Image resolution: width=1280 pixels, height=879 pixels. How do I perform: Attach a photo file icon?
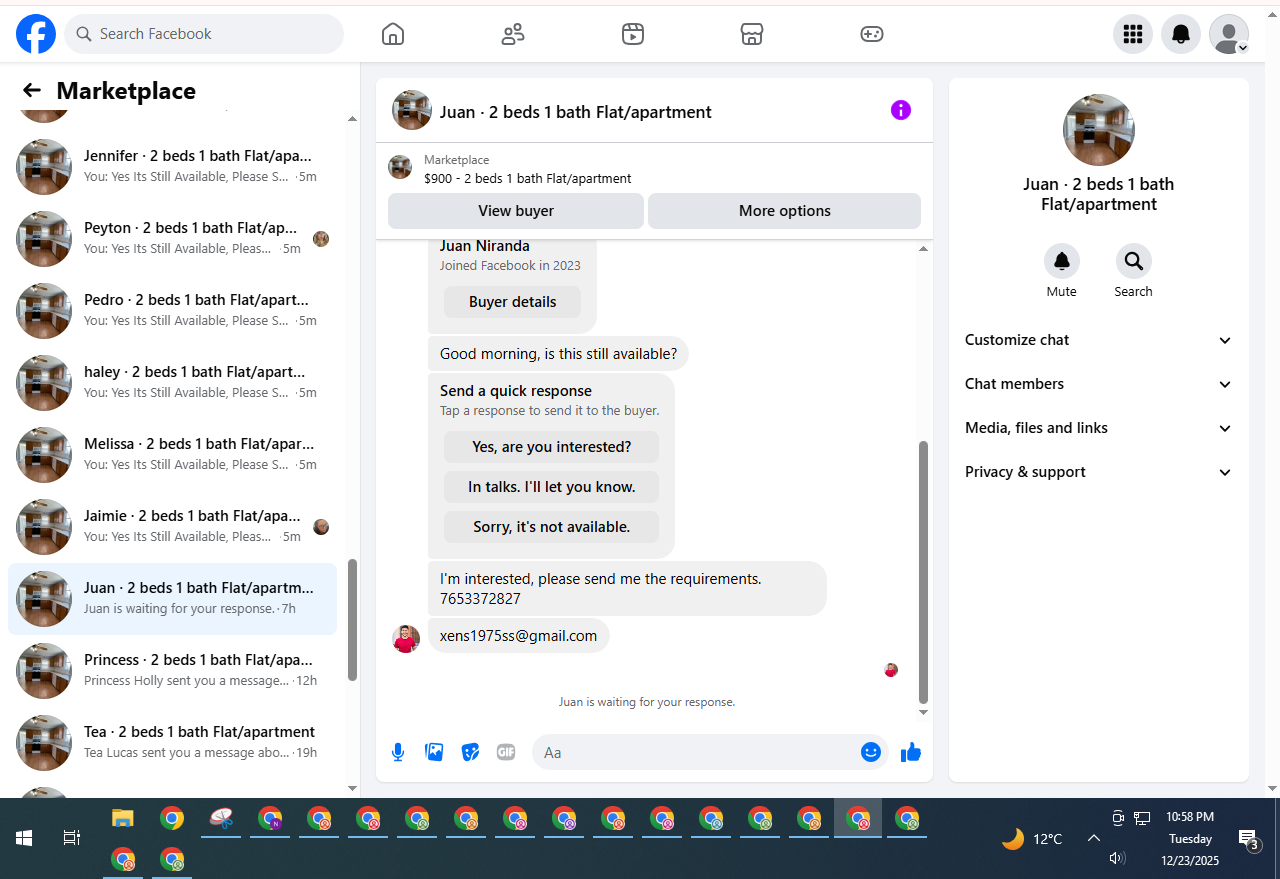(434, 752)
